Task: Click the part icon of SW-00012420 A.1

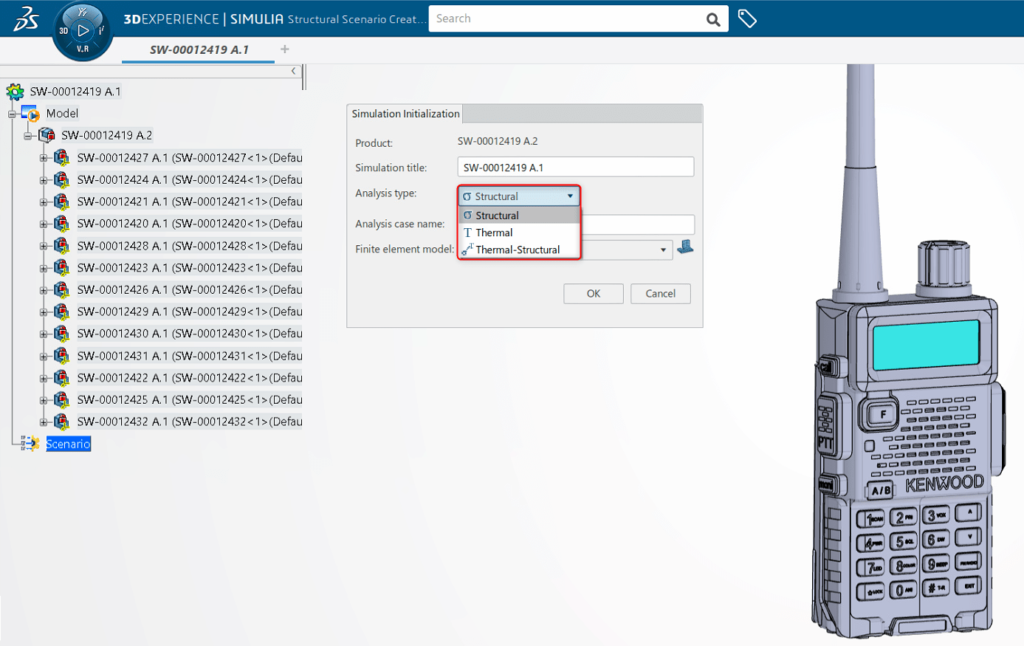Action: point(61,223)
